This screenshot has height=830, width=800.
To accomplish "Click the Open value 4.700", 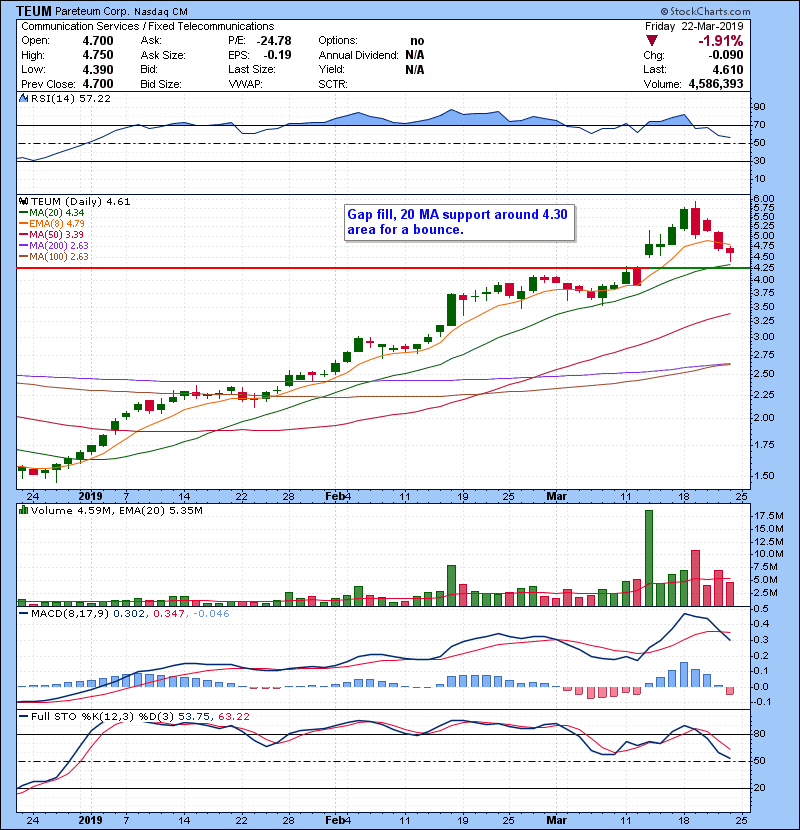I will coord(98,41).
